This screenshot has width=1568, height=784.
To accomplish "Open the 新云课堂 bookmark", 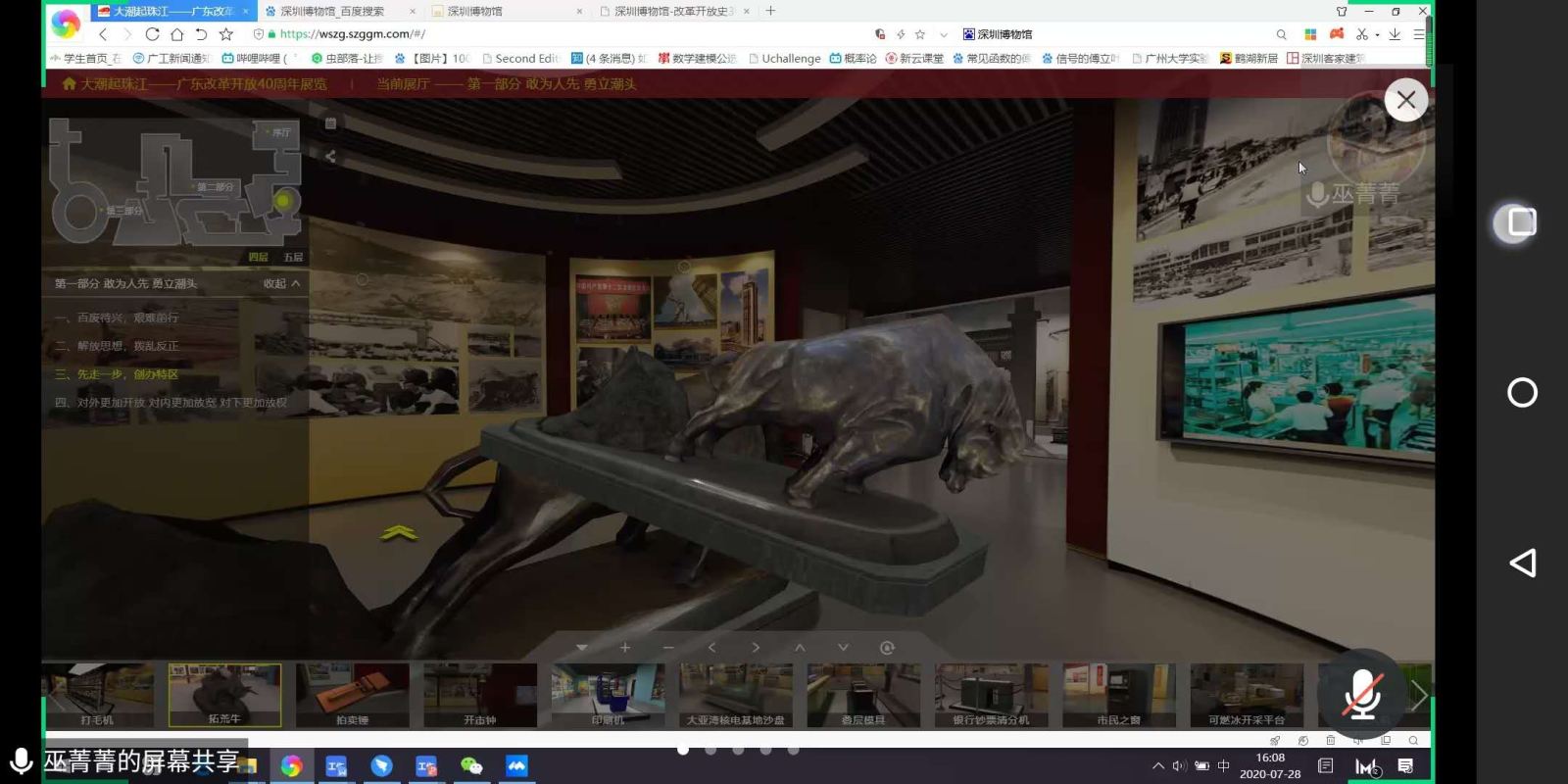I will (x=914, y=58).
